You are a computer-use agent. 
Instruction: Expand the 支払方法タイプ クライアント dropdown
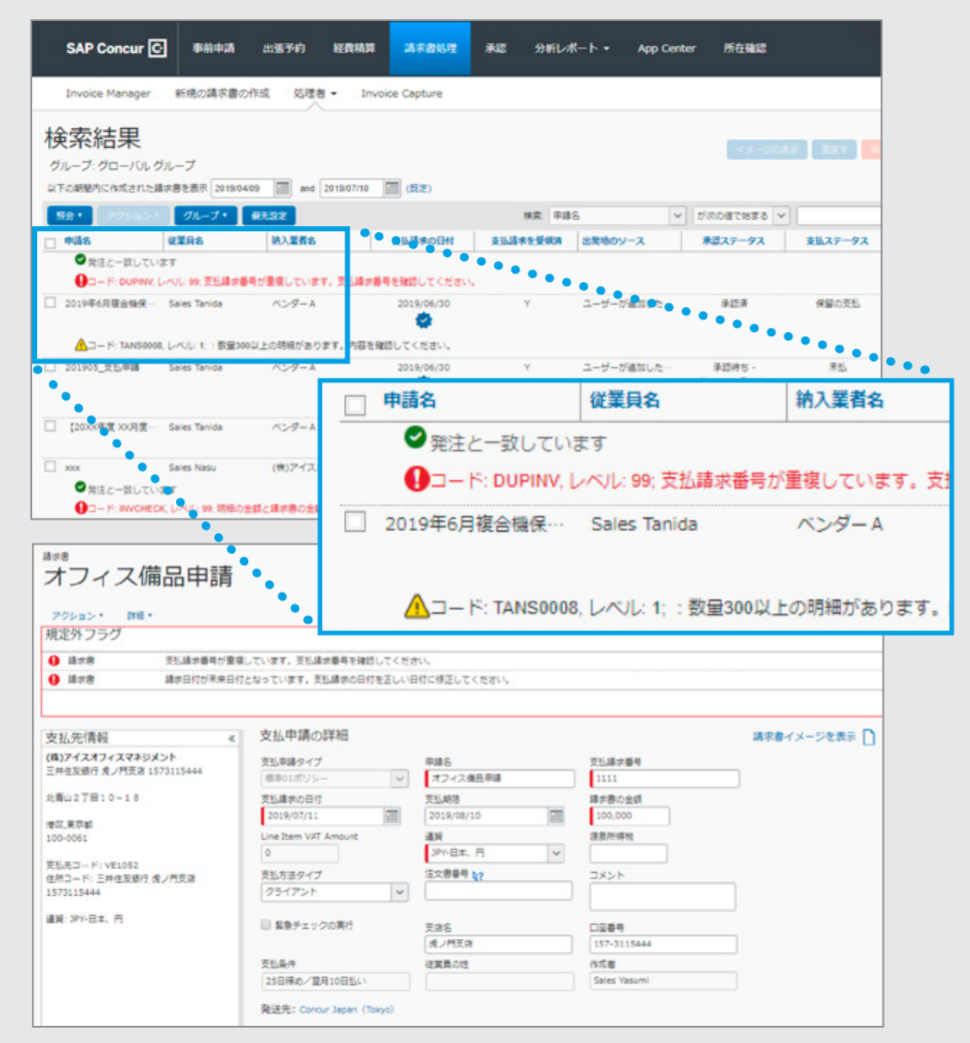pyautogui.click(x=399, y=891)
